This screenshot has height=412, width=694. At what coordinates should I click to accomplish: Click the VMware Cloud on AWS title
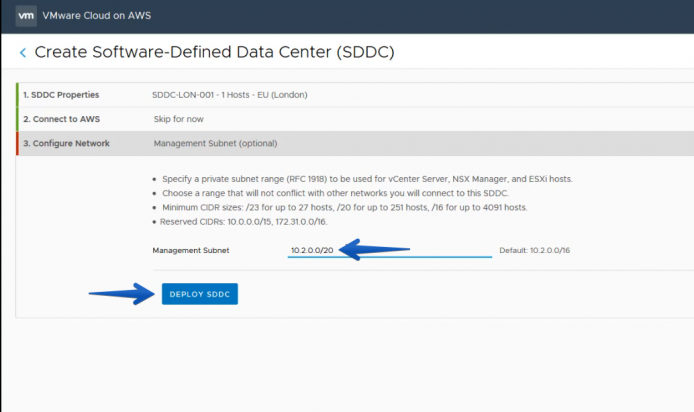coord(96,15)
